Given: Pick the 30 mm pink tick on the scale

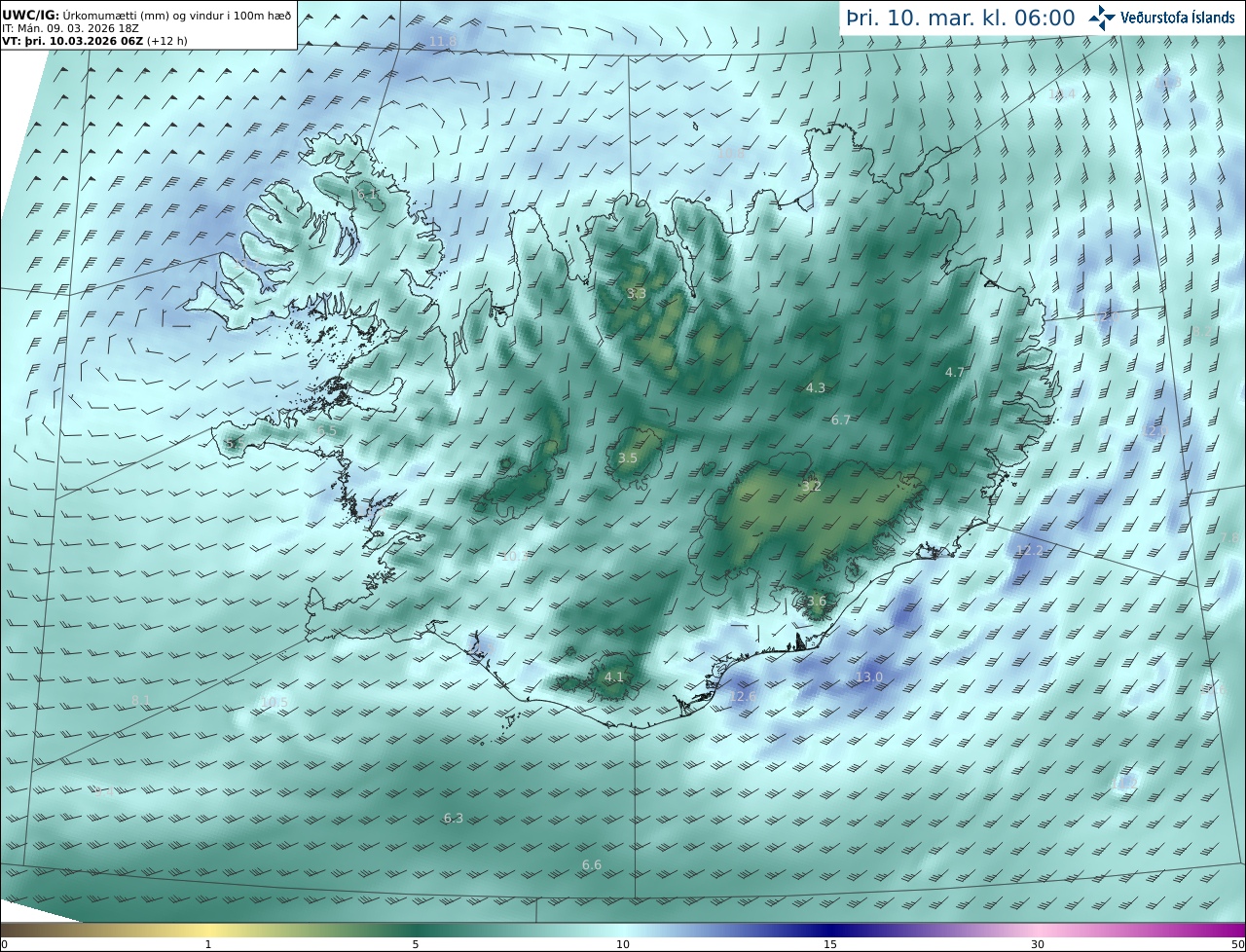Looking at the screenshot, I should pyautogui.click(x=1038, y=944).
